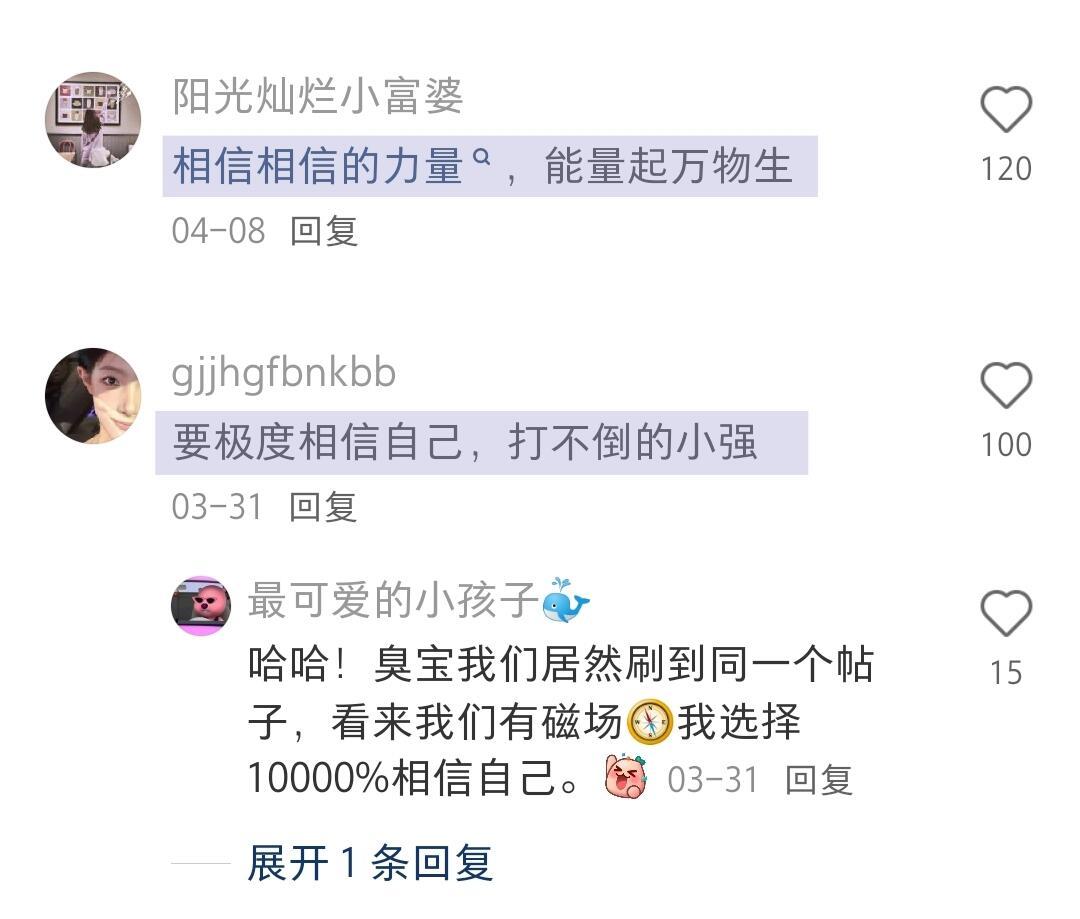Open the gjjhgfbnkbb profile avatar

click(93, 395)
